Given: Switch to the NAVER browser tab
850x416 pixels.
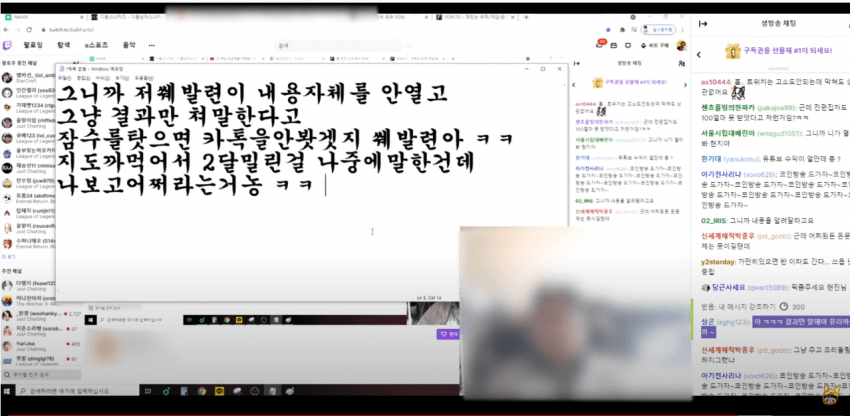Looking at the screenshot, I should coord(43,17).
